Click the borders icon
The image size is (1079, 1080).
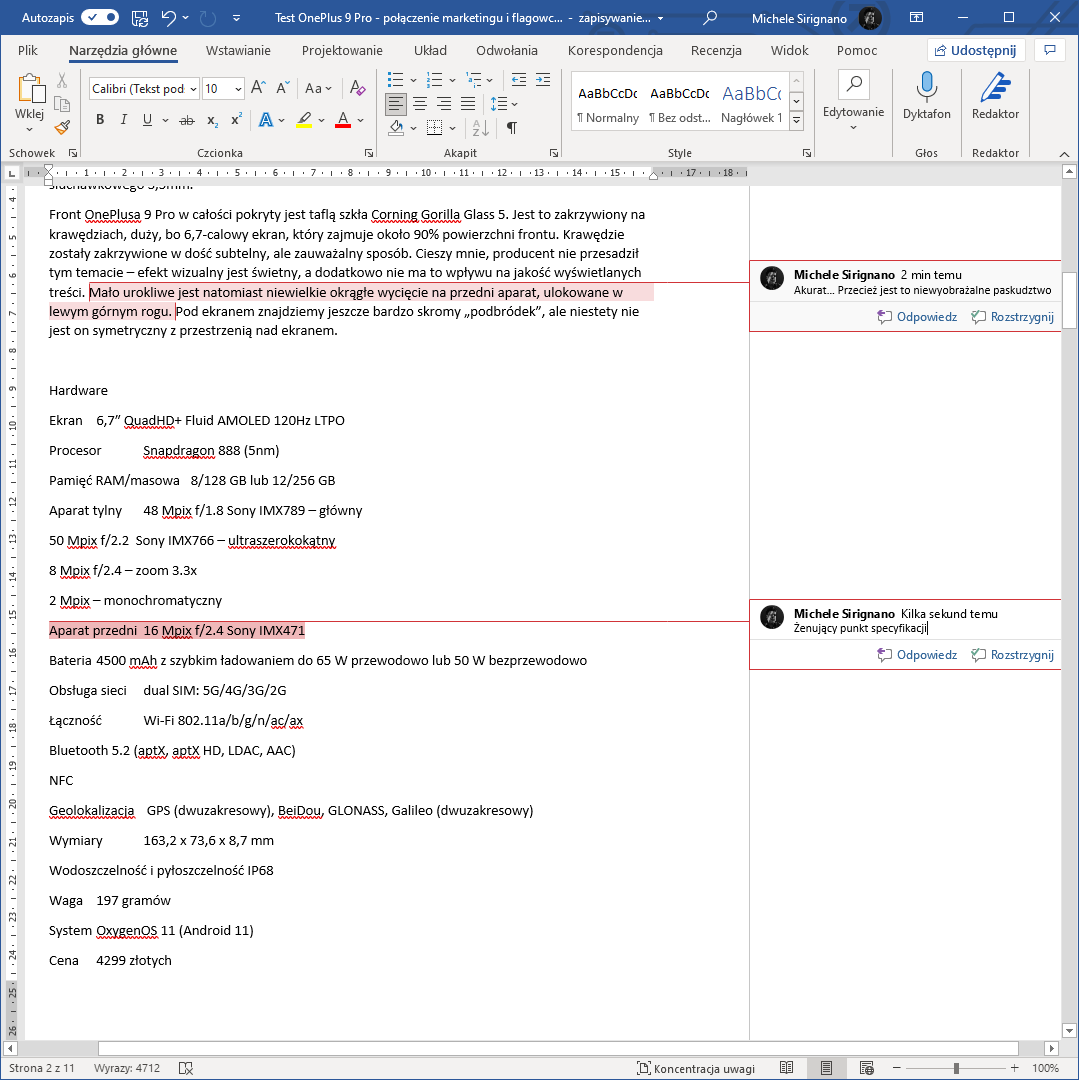click(x=434, y=127)
